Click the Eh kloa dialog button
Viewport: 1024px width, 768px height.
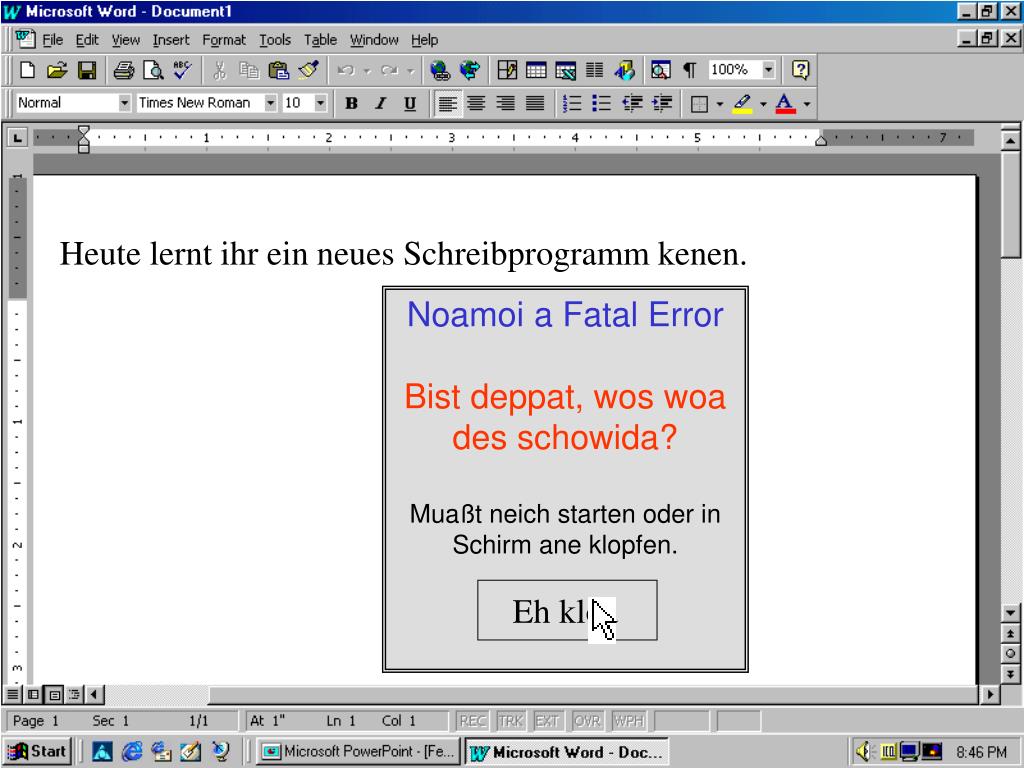[567, 611]
